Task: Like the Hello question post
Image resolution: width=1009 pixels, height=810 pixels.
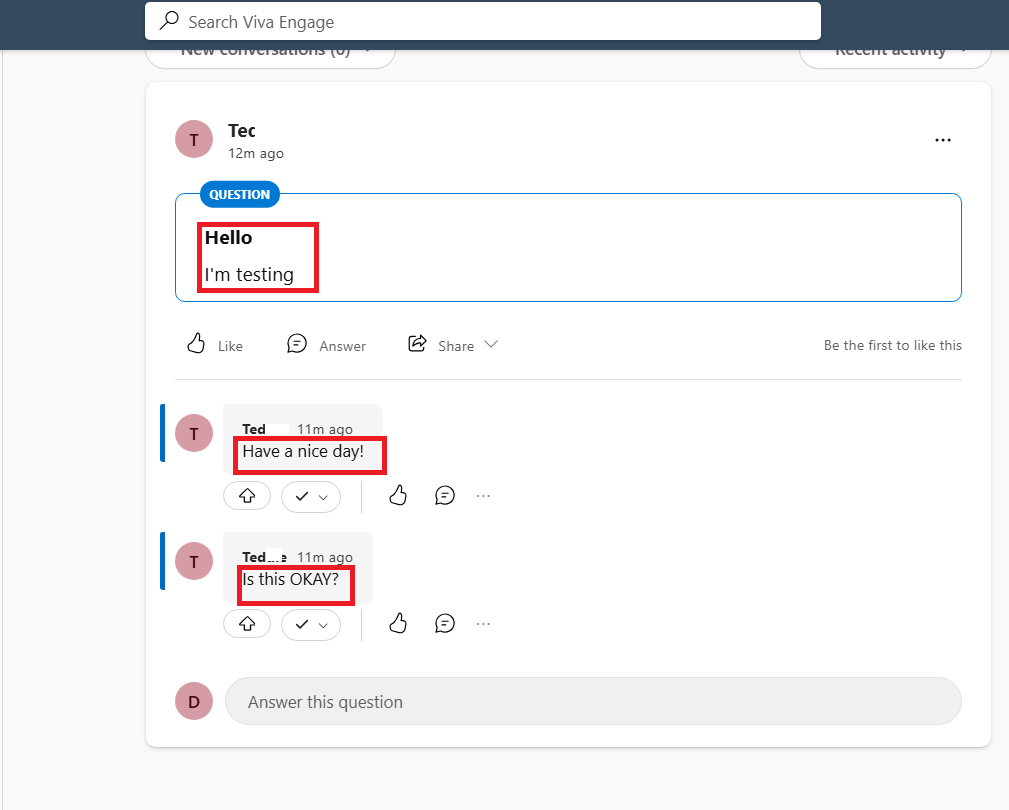Action: tap(215, 345)
